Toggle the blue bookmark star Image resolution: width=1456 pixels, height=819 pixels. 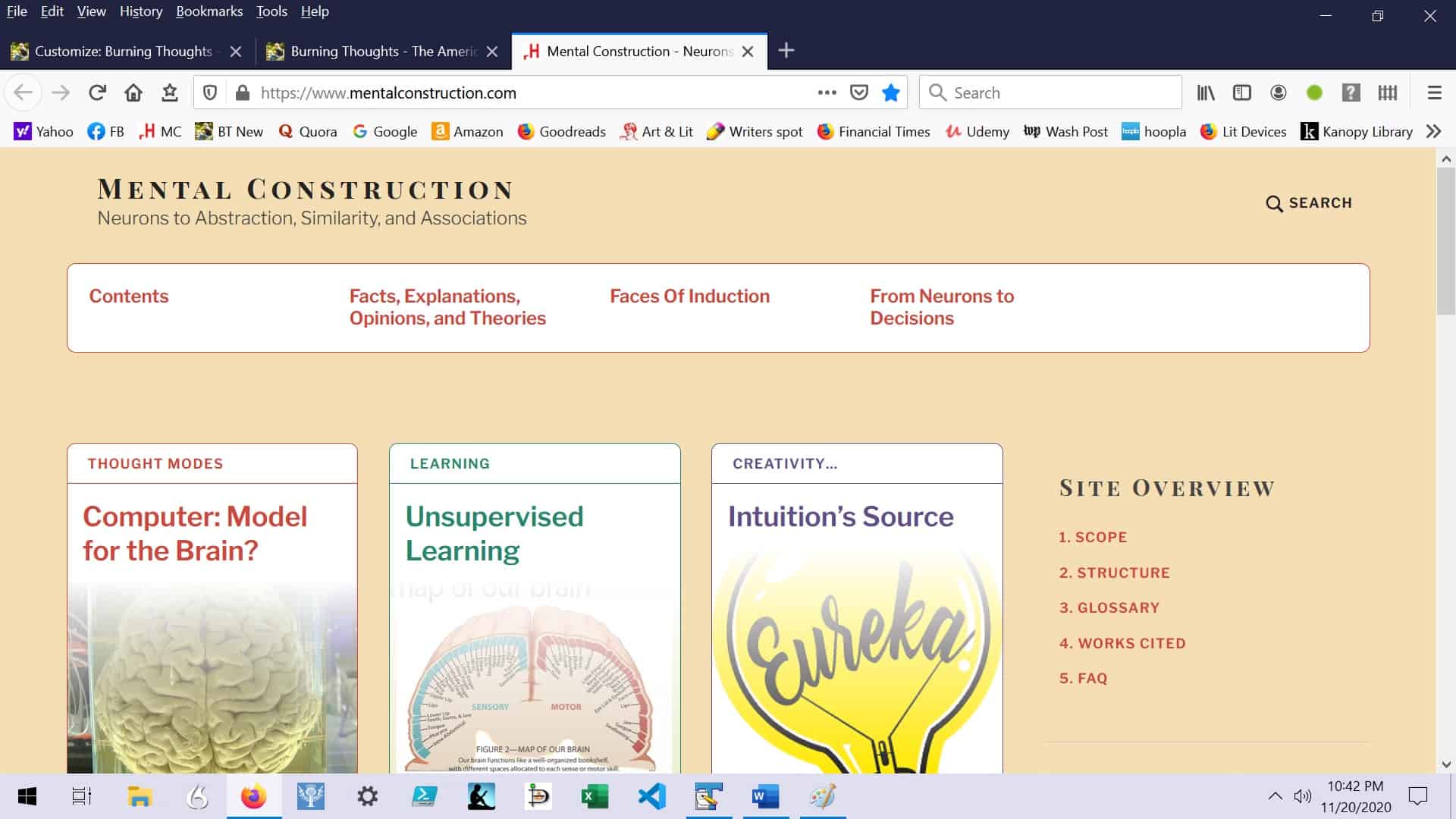[891, 93]
